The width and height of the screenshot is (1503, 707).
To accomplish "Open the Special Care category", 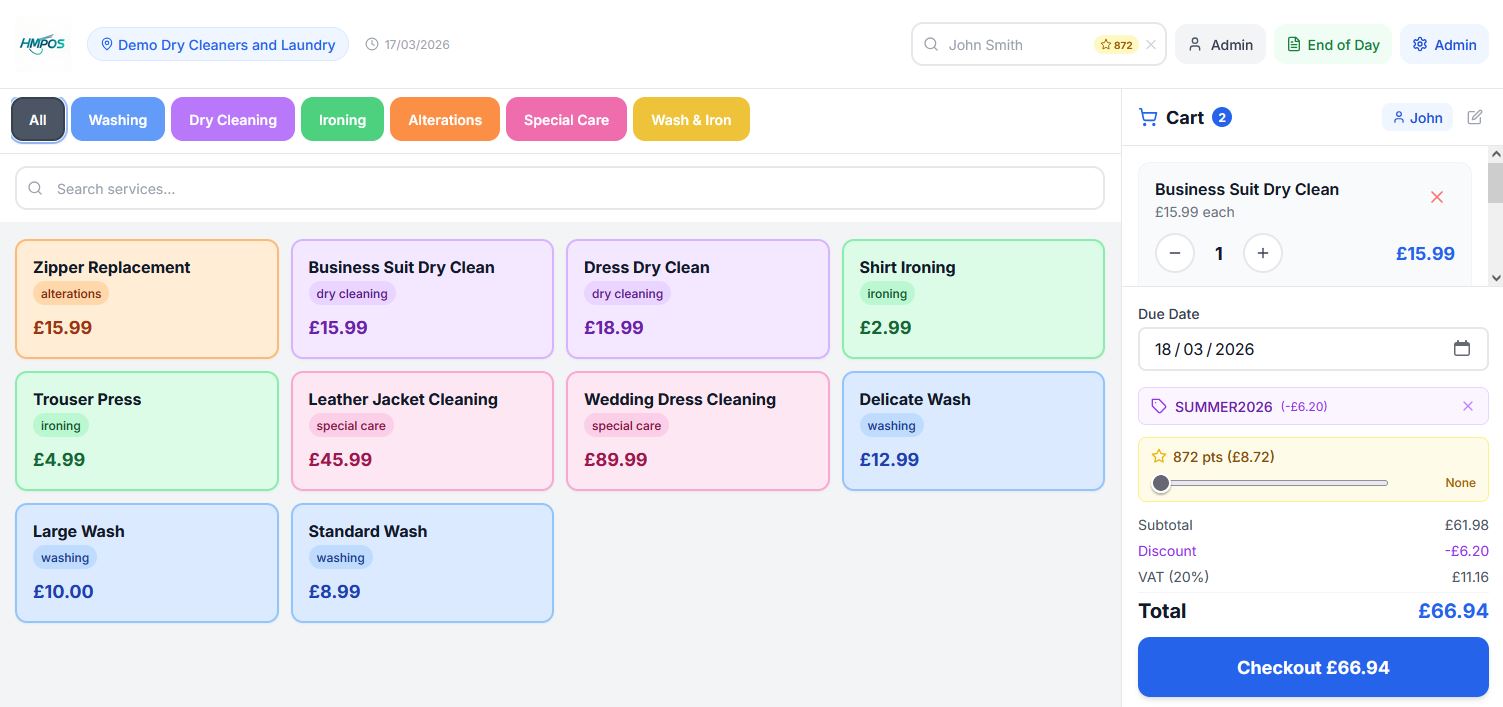I will coord(566,120).
